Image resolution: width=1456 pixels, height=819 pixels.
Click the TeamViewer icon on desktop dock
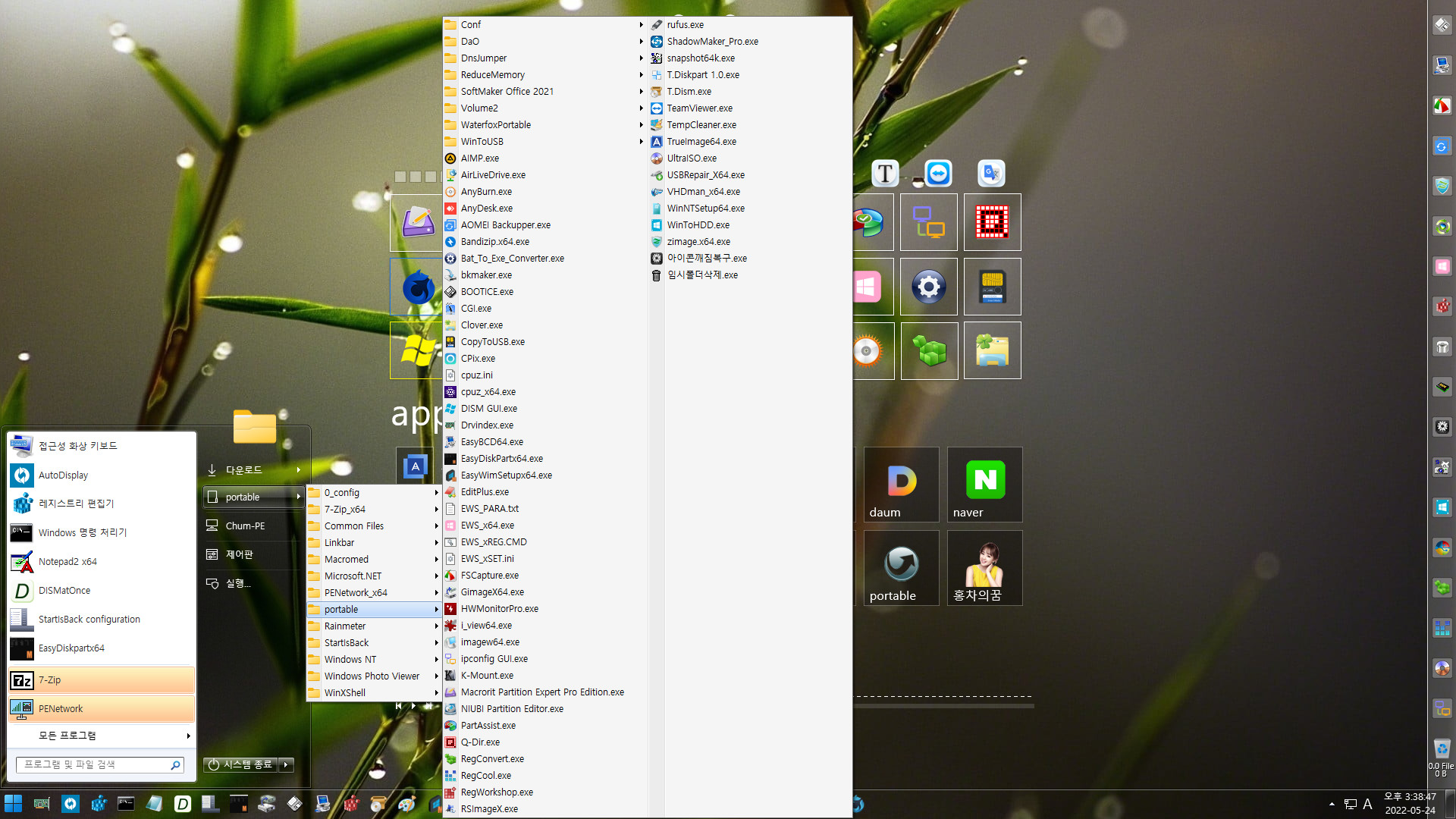[938, 174]
